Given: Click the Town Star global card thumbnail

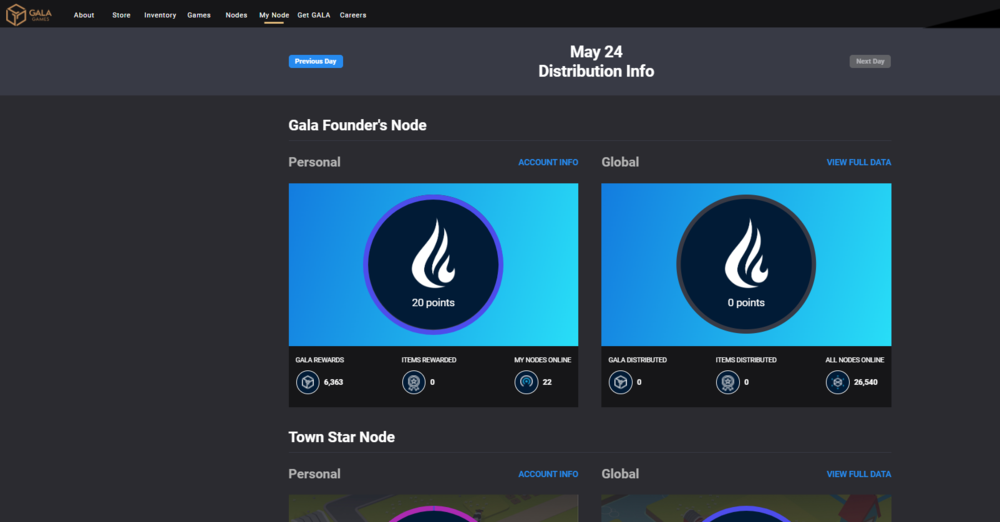Looking at the screenshot, I should click(746, 509).
